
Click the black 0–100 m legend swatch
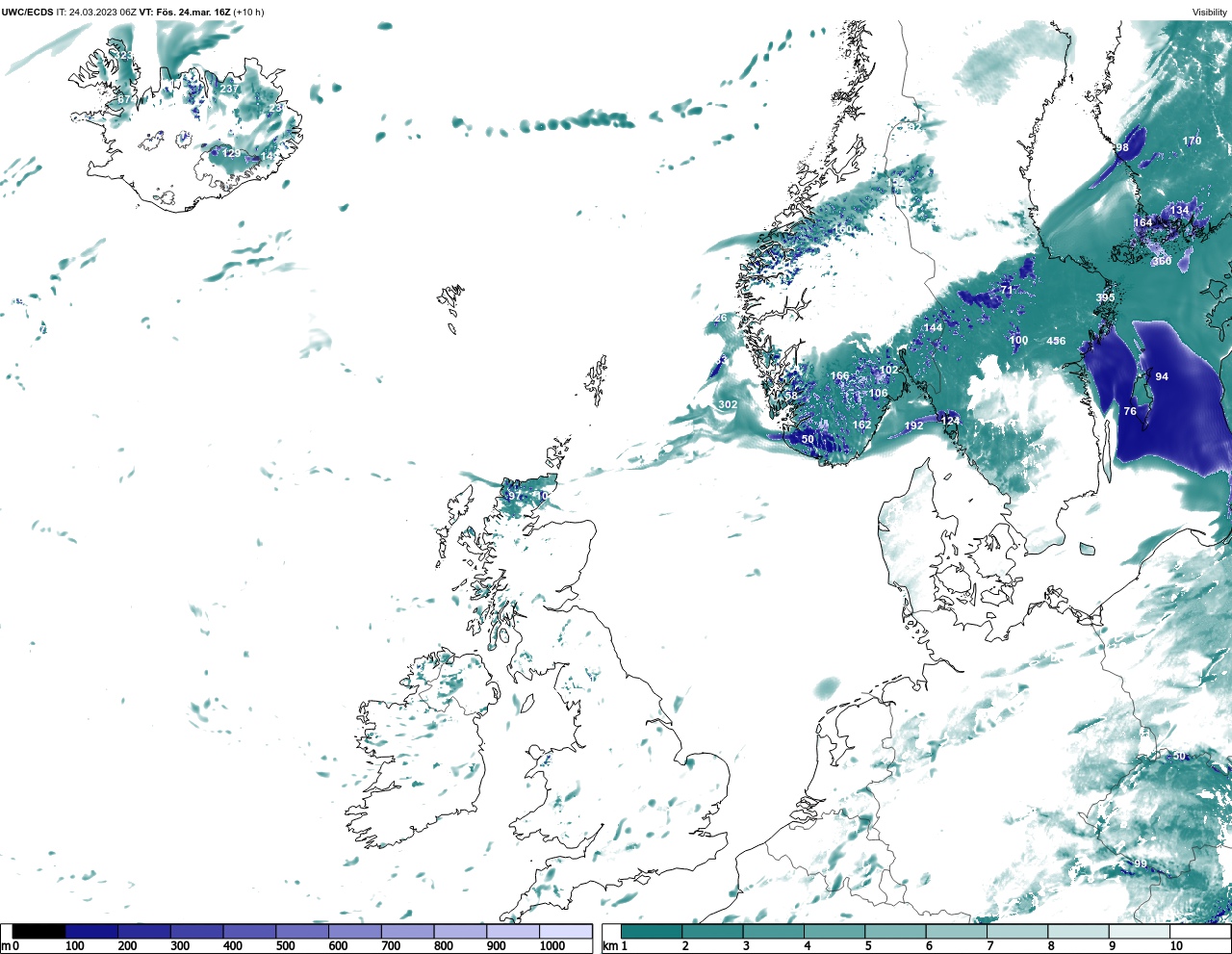coord(39,932)
